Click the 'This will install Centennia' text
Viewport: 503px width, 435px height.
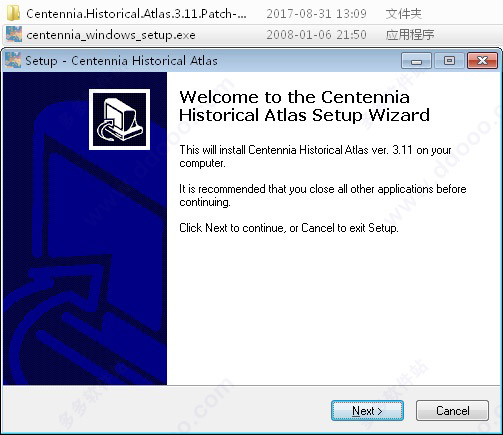point(315,156)
